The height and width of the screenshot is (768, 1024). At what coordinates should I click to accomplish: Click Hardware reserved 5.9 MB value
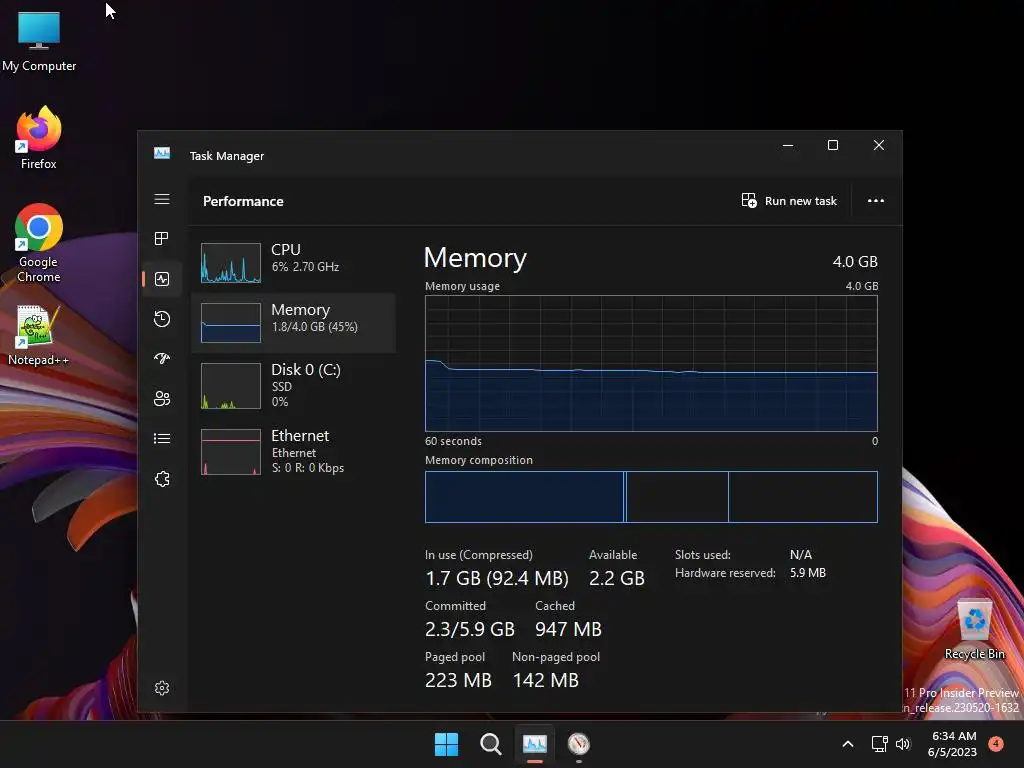[x=808, y=573]
